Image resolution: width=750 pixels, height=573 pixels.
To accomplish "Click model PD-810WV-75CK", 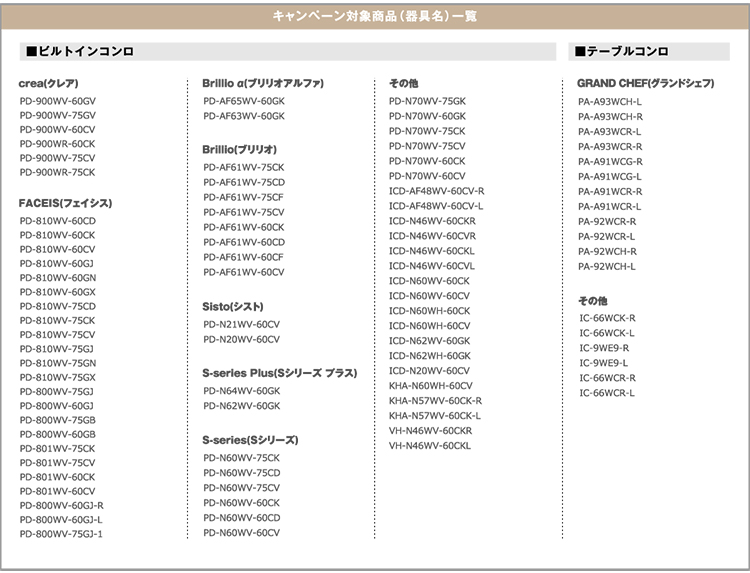I will tap(57, 320).
